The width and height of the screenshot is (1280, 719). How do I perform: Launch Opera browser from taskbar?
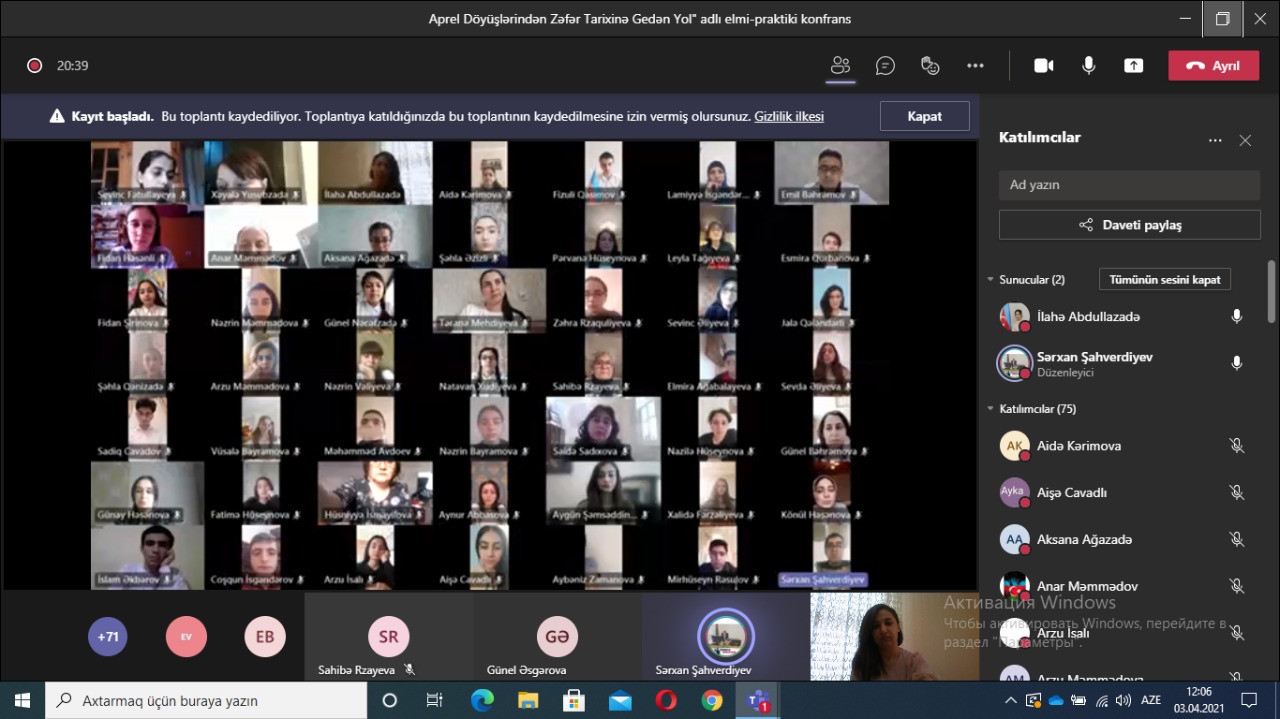(666, 700)
